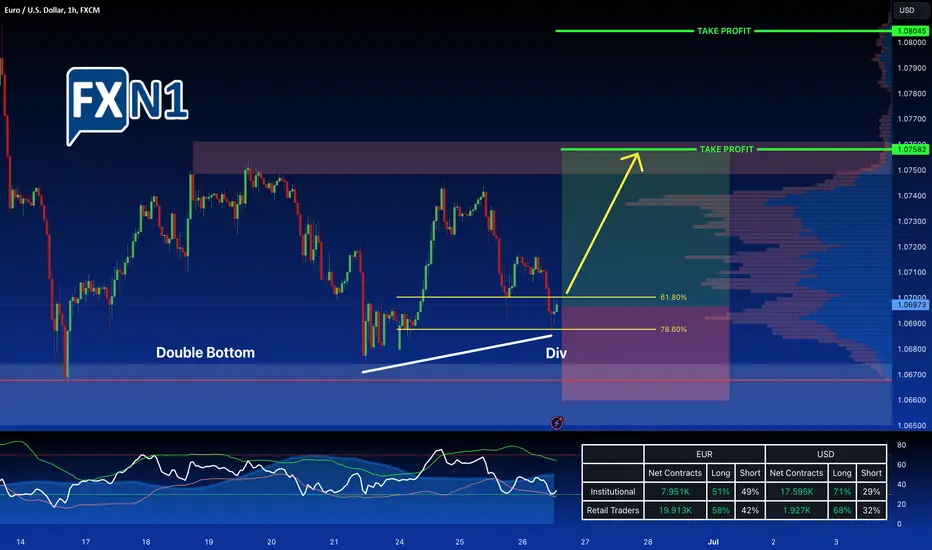
Task: Click the USD column header in table
Action: coord(826,454)
